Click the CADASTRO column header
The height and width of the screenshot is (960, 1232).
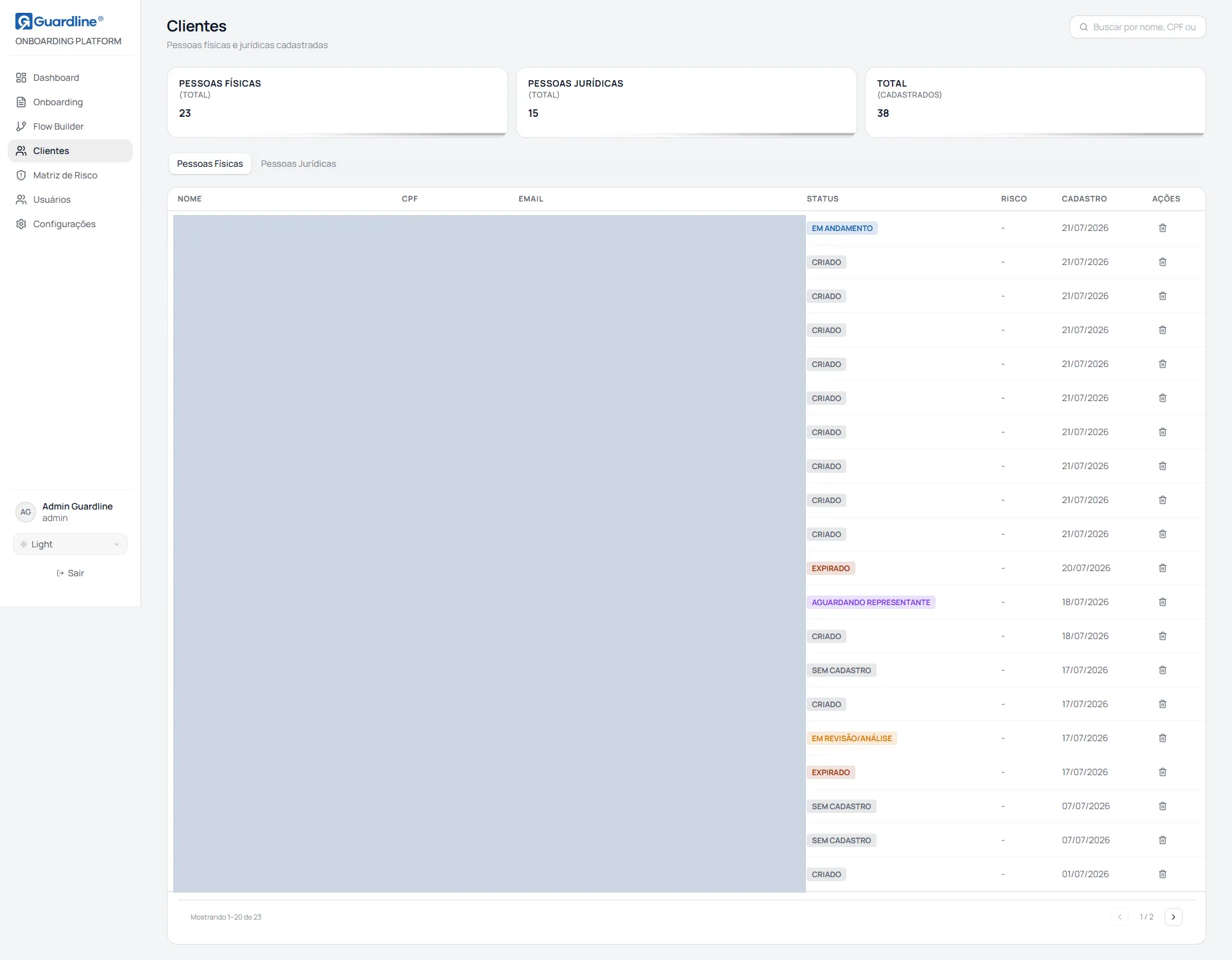[x=1084, y=199]
